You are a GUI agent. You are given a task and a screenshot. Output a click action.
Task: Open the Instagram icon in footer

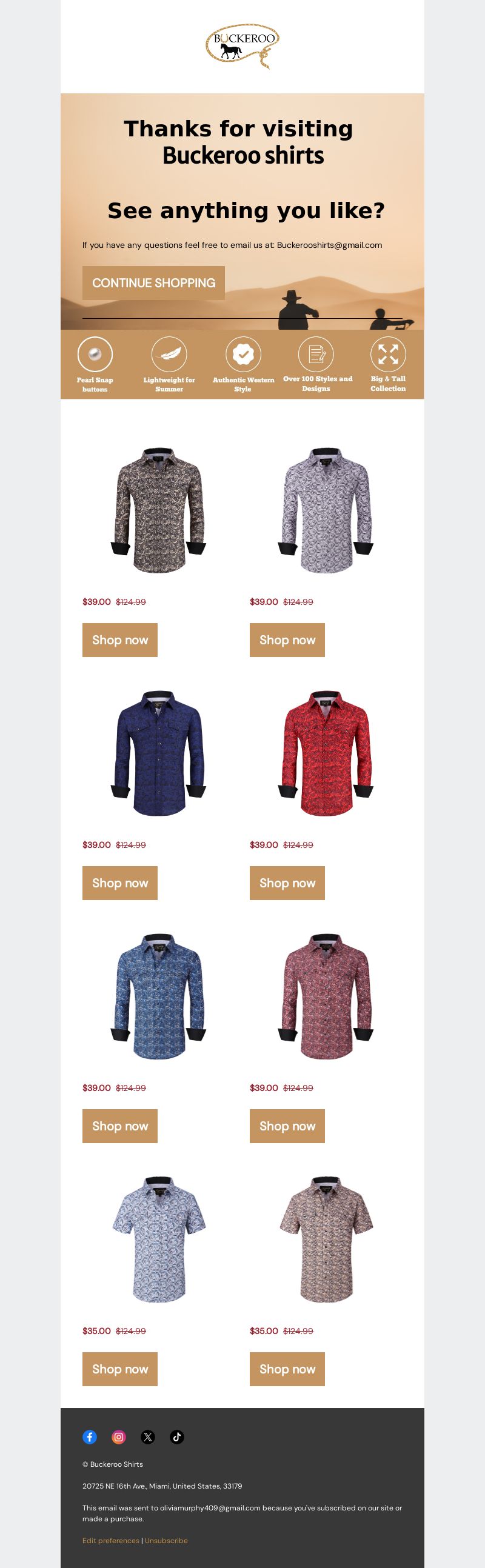(x=119, y=1436)
